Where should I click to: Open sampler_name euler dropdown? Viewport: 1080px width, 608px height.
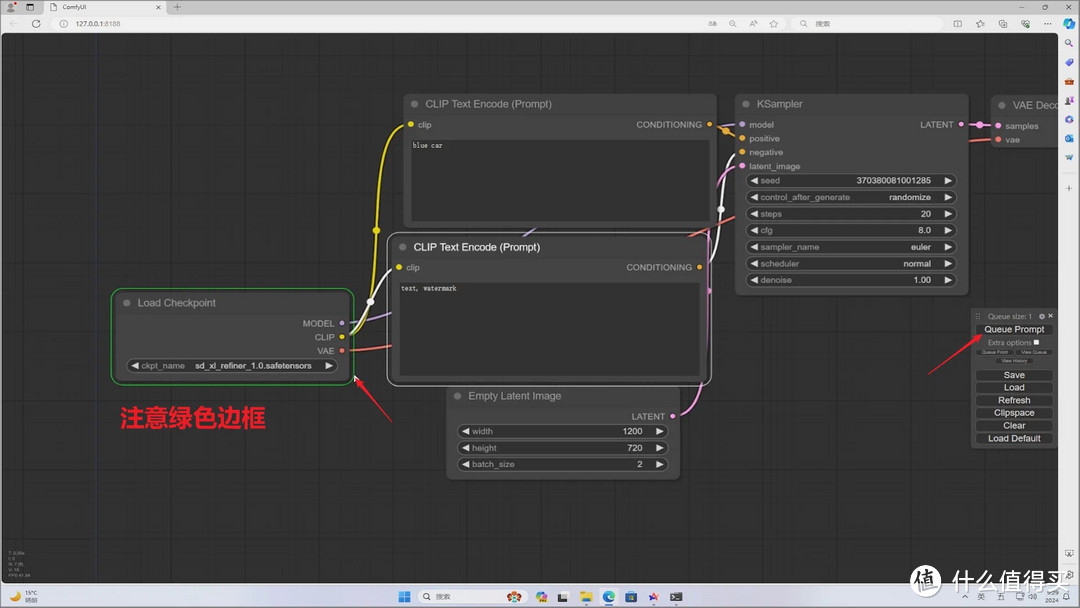coord(851,247)
